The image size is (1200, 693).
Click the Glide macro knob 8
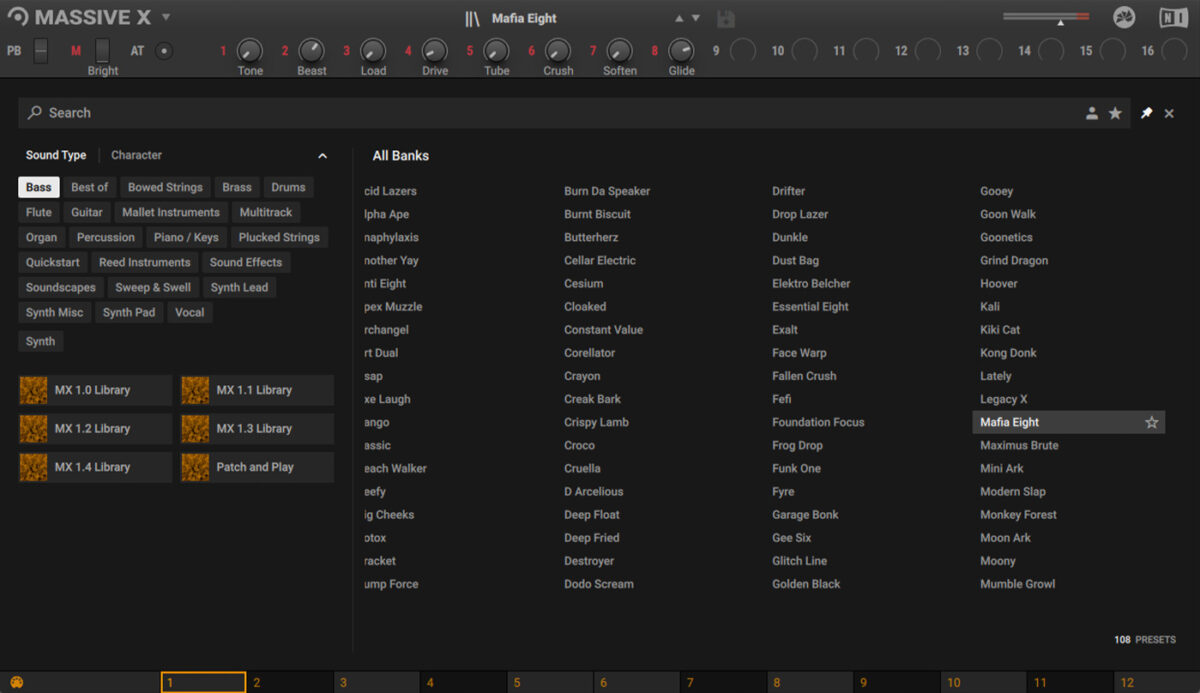click(x=681, y=51)
